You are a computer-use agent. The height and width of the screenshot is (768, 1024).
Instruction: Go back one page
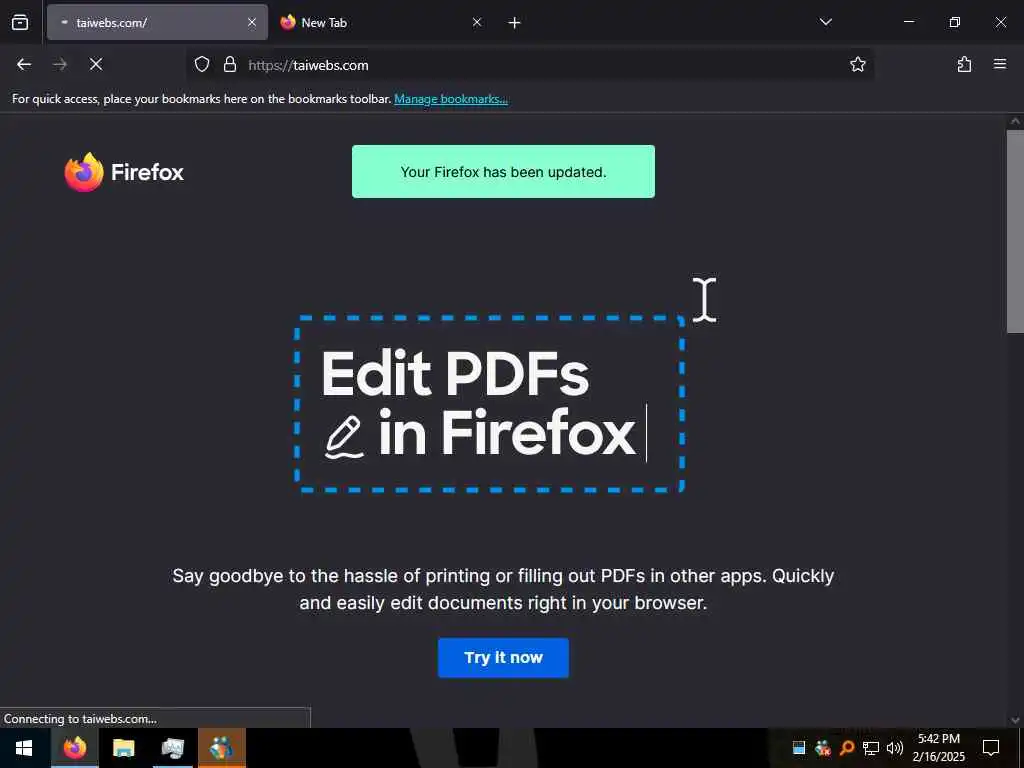pyautogui.click(x=24, y=64)
